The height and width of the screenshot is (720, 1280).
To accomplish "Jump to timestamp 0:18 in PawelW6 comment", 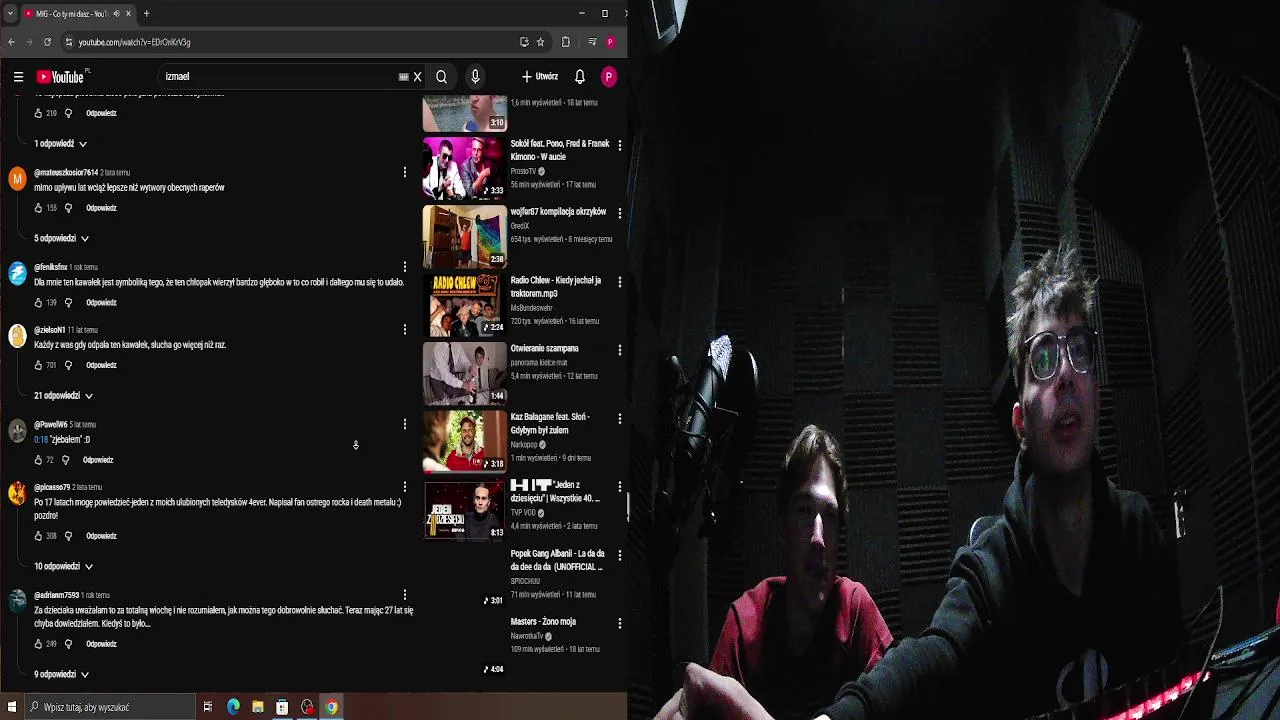I will pos(41,440).
